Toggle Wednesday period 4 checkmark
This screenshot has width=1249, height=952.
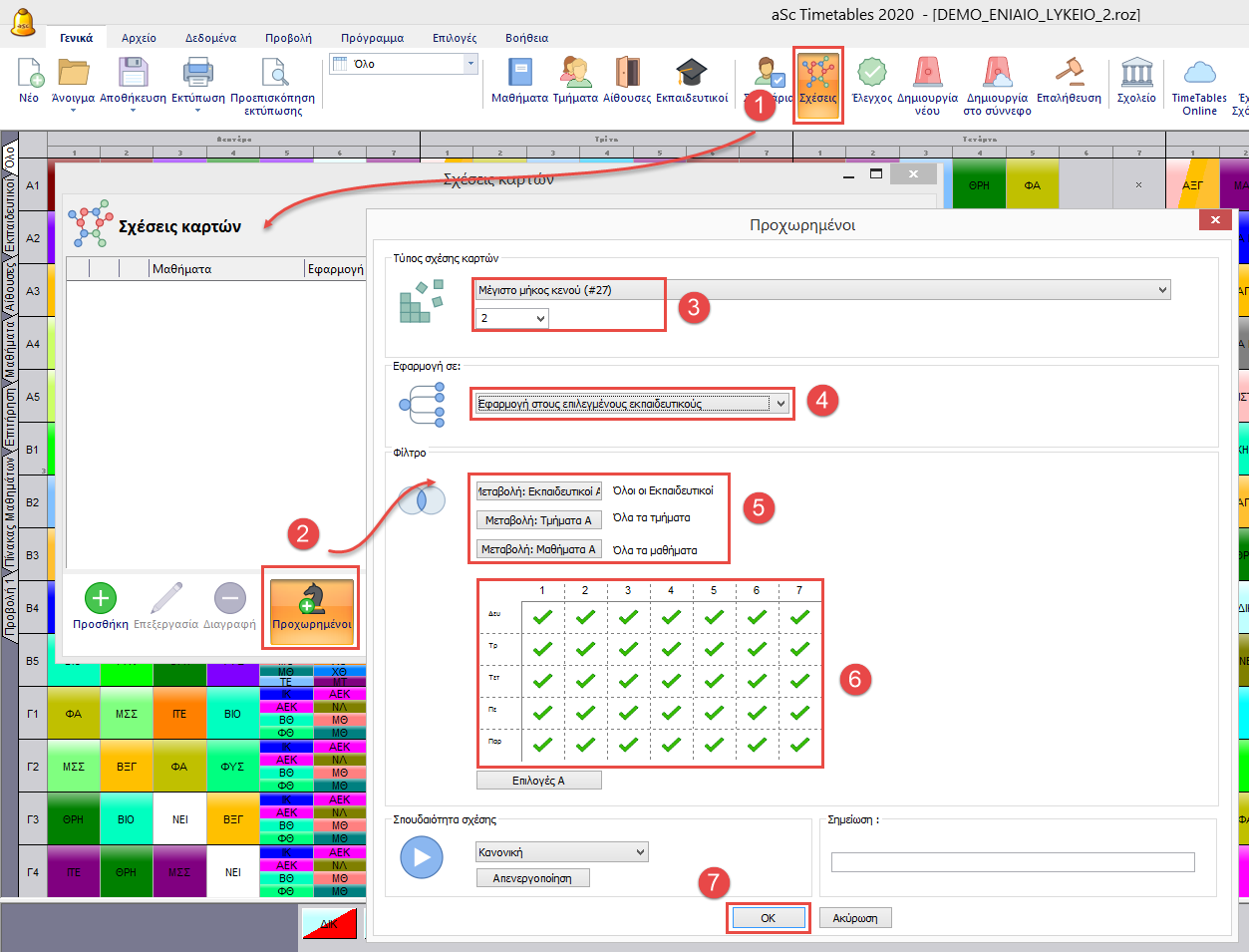click(x=671, y=681)
